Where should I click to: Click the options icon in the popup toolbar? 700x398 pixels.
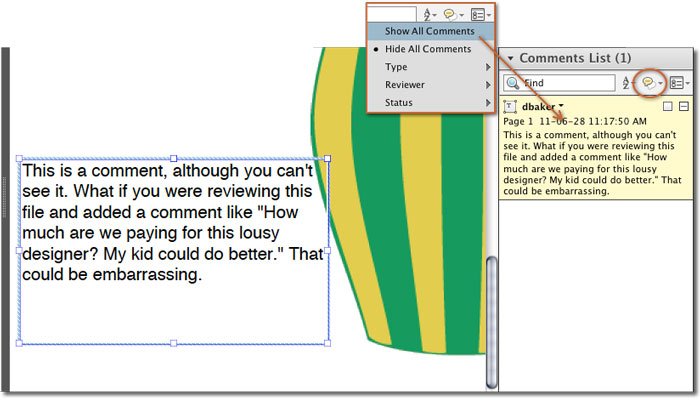coord(479,15)
